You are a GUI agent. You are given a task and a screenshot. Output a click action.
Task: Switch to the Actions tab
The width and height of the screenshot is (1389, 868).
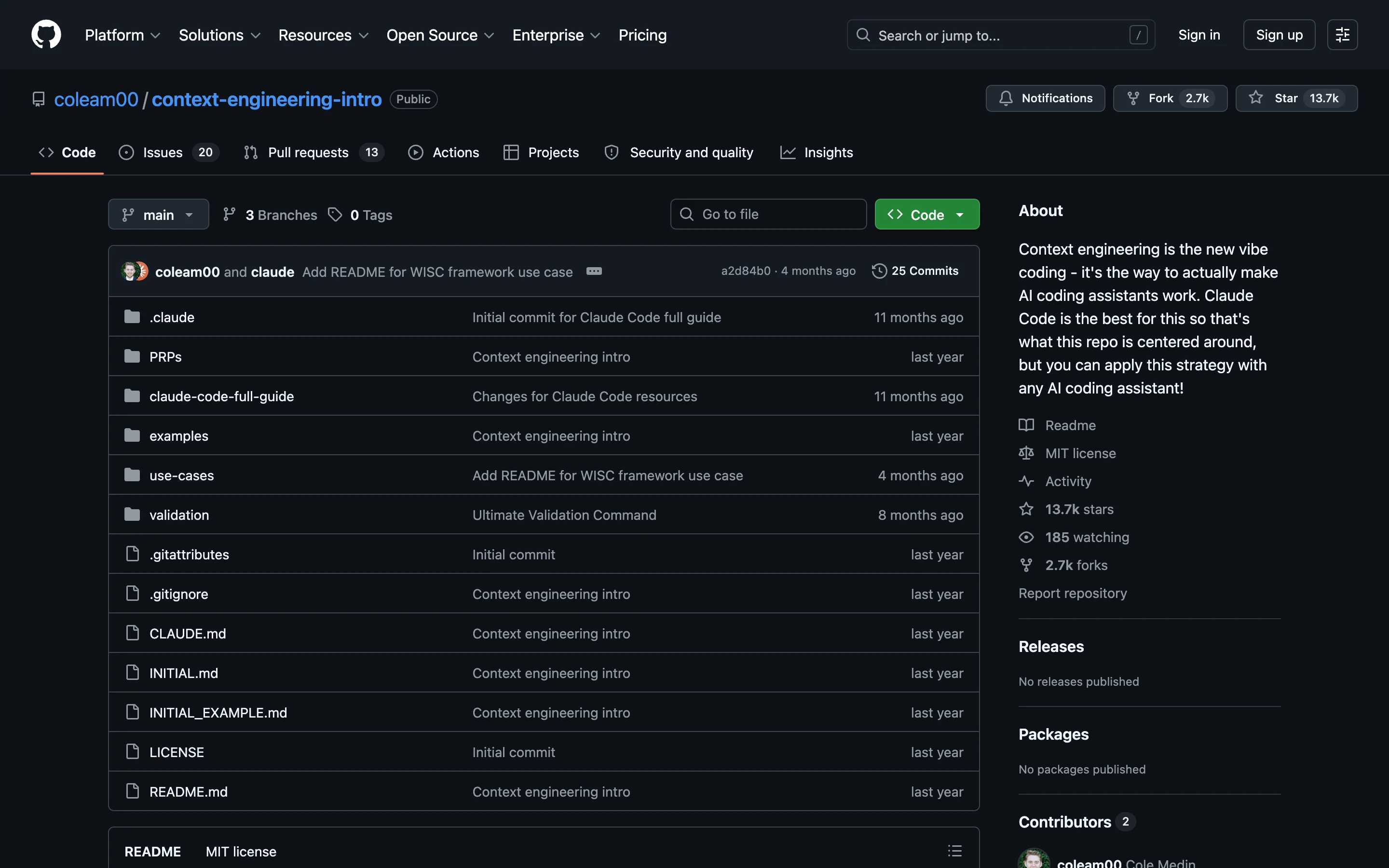(x=443, y=152)
